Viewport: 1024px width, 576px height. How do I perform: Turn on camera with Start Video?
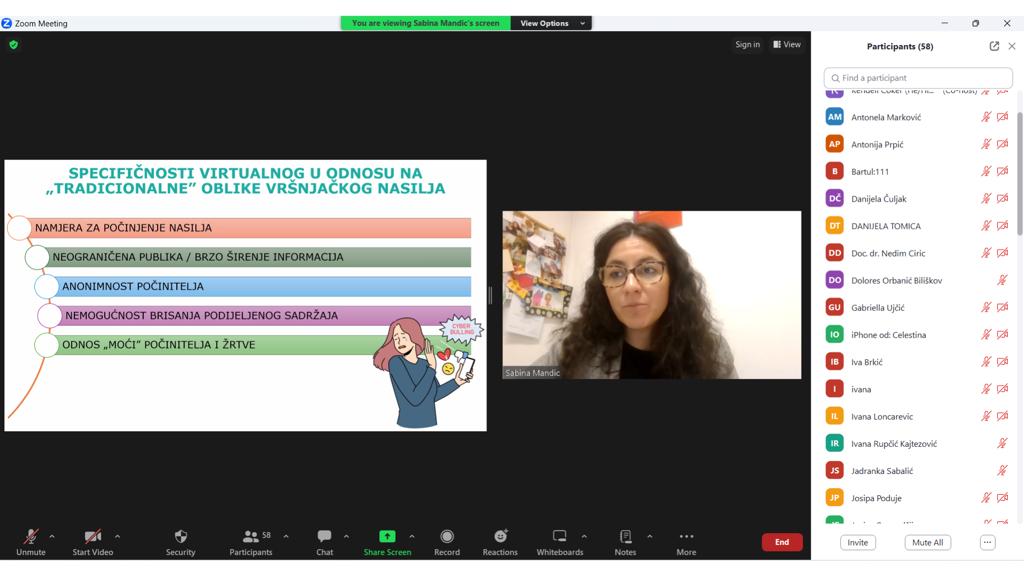(92, 537)
